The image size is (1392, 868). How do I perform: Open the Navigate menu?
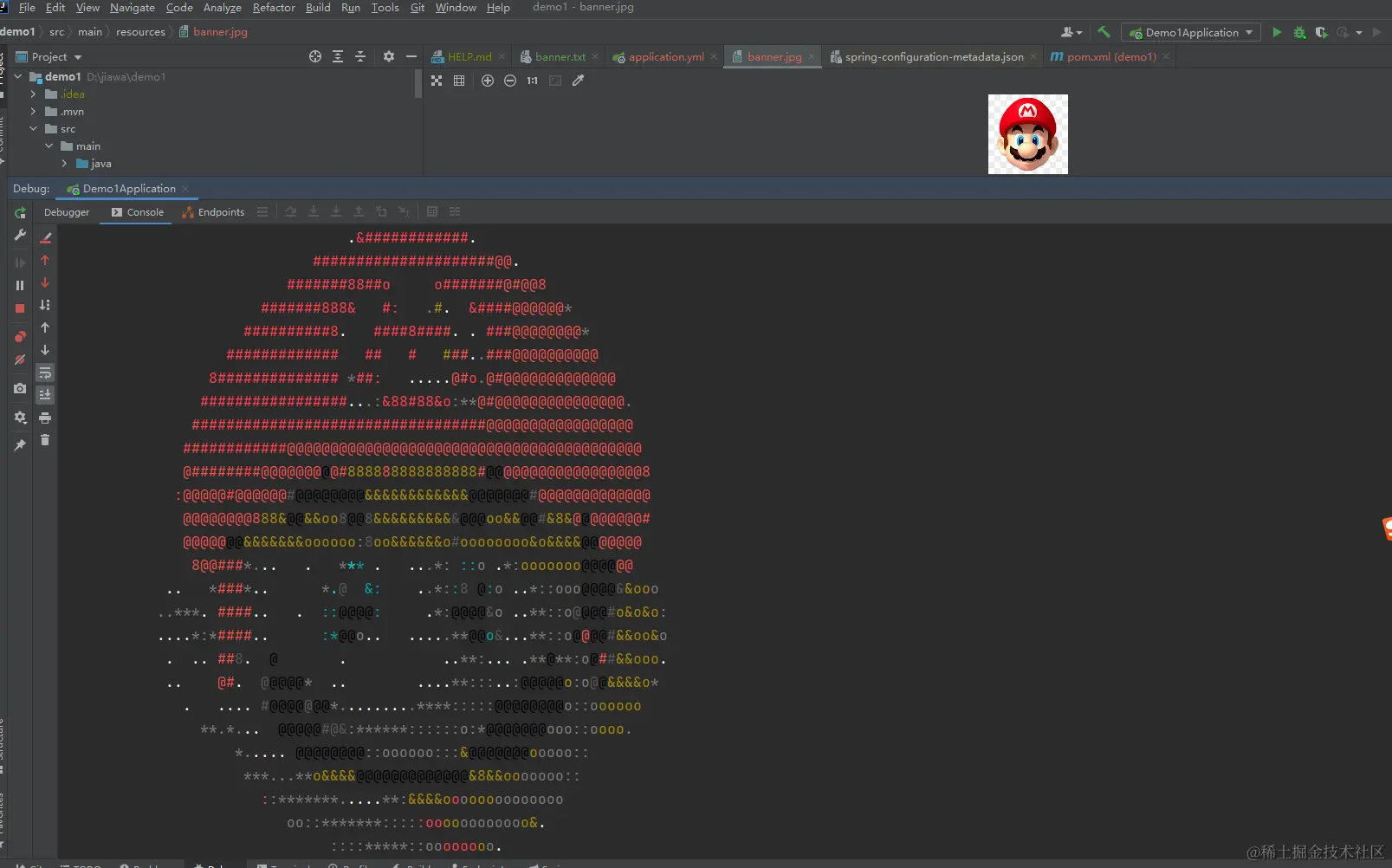pos(133,8)
